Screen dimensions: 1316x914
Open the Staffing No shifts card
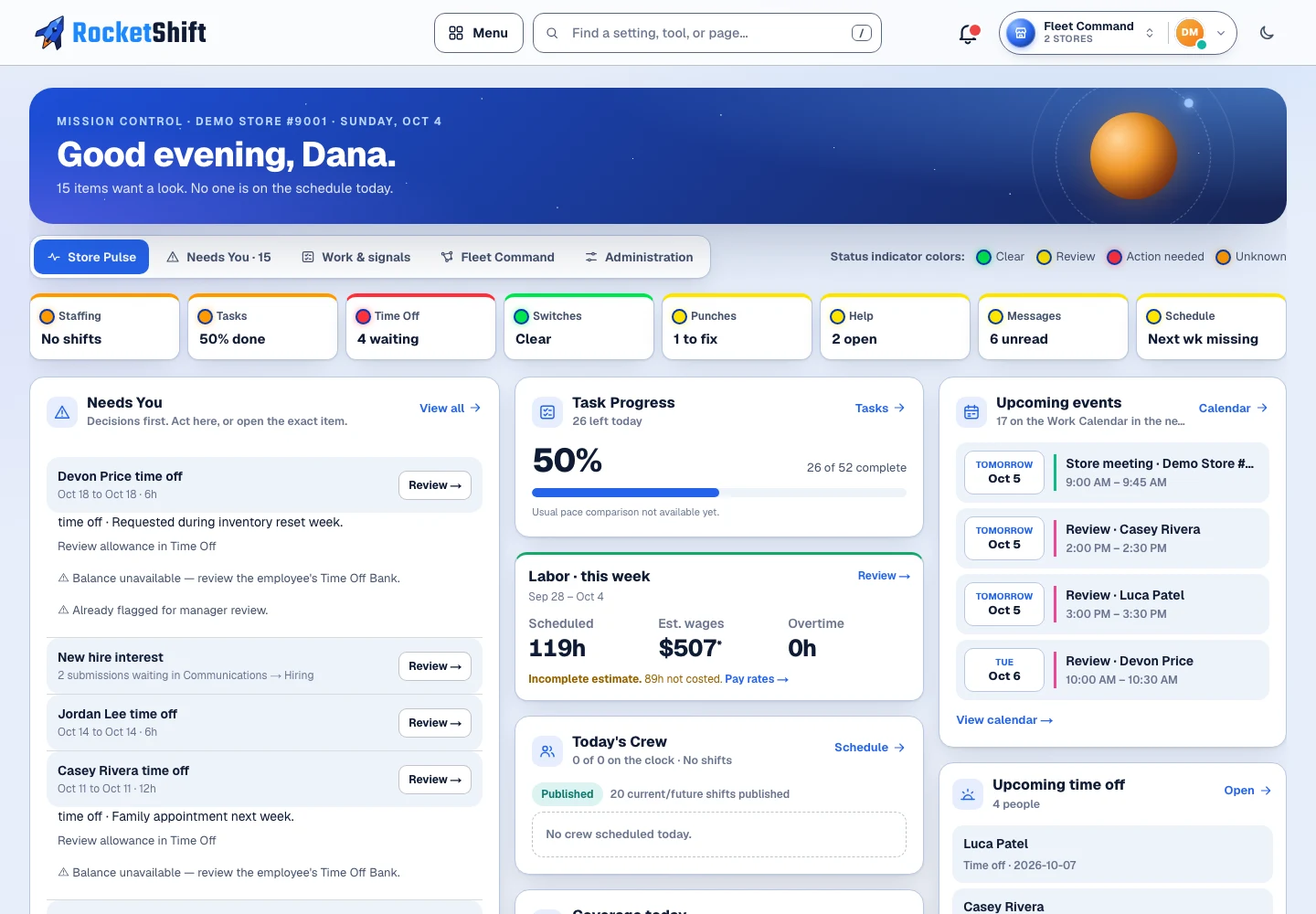pyautogui.click(x=104, y=327)
